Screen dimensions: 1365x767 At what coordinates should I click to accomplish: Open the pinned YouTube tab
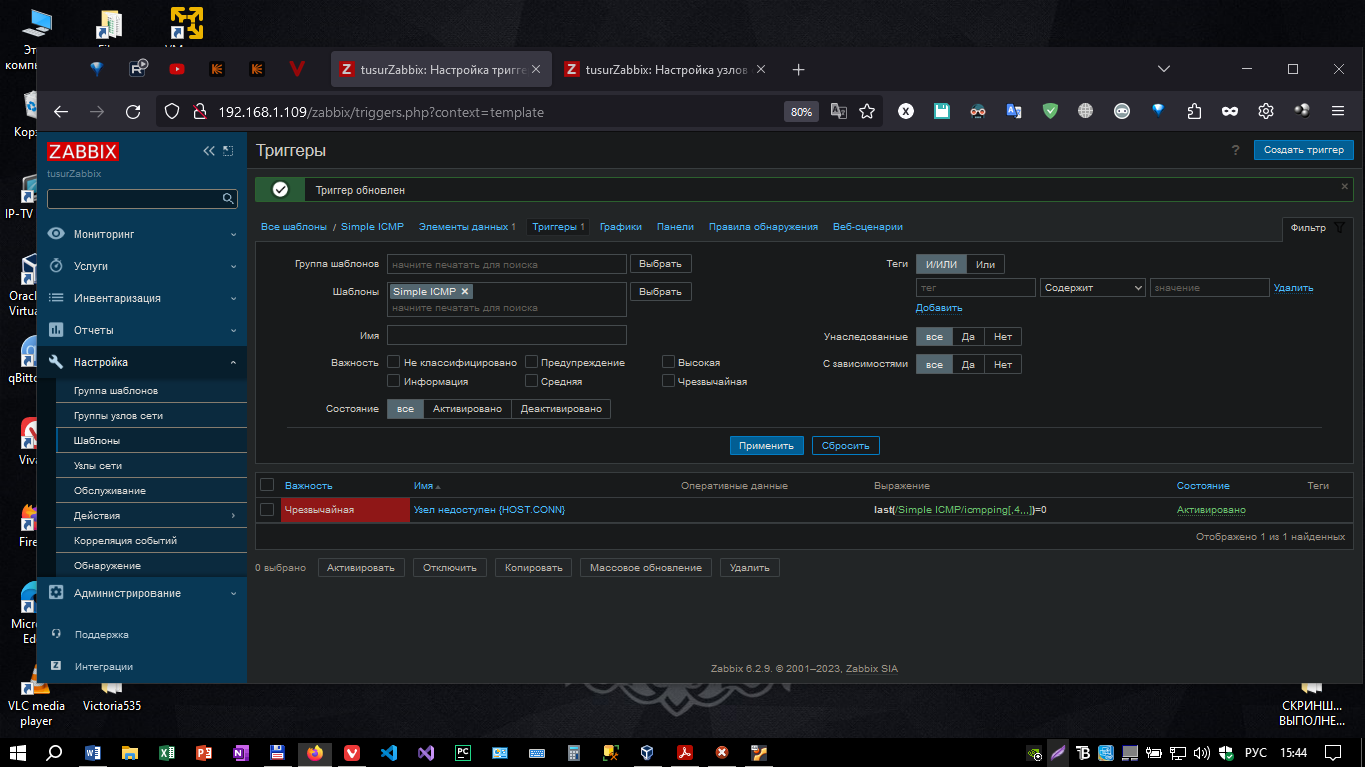(177, 69)
